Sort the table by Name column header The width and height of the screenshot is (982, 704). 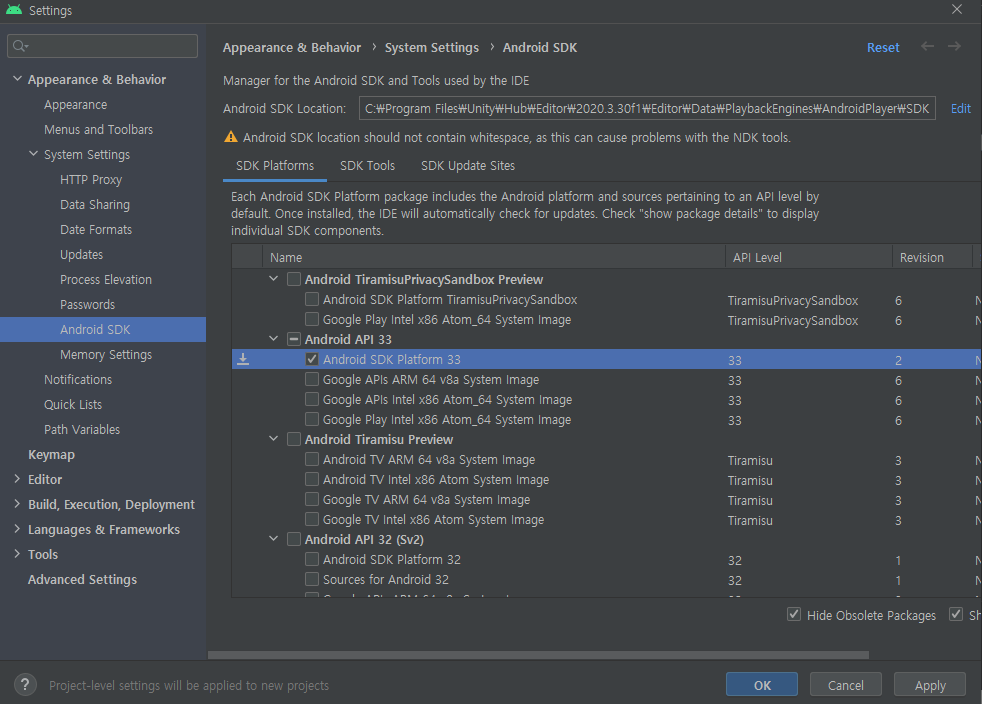[494, 257]
